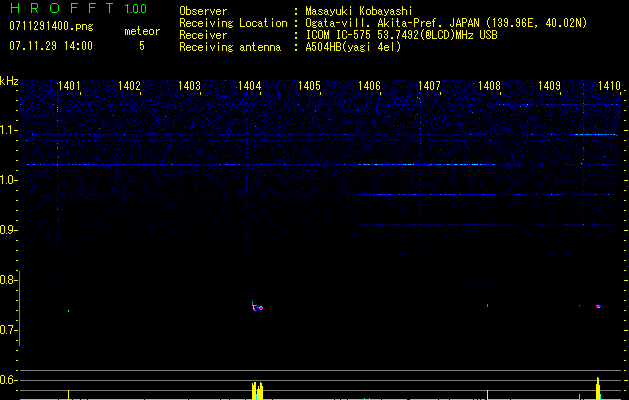Click the yellow power spike below 1404
629x400 pixels.
pos(257,390)
